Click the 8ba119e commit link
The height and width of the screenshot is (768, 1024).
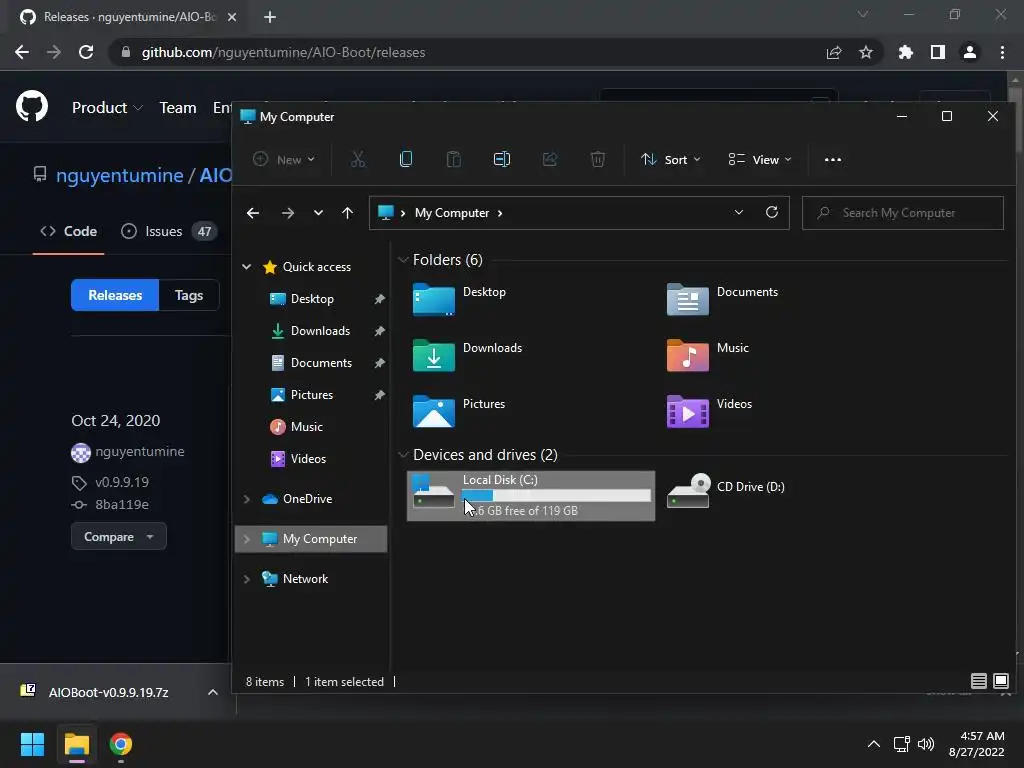121,504
